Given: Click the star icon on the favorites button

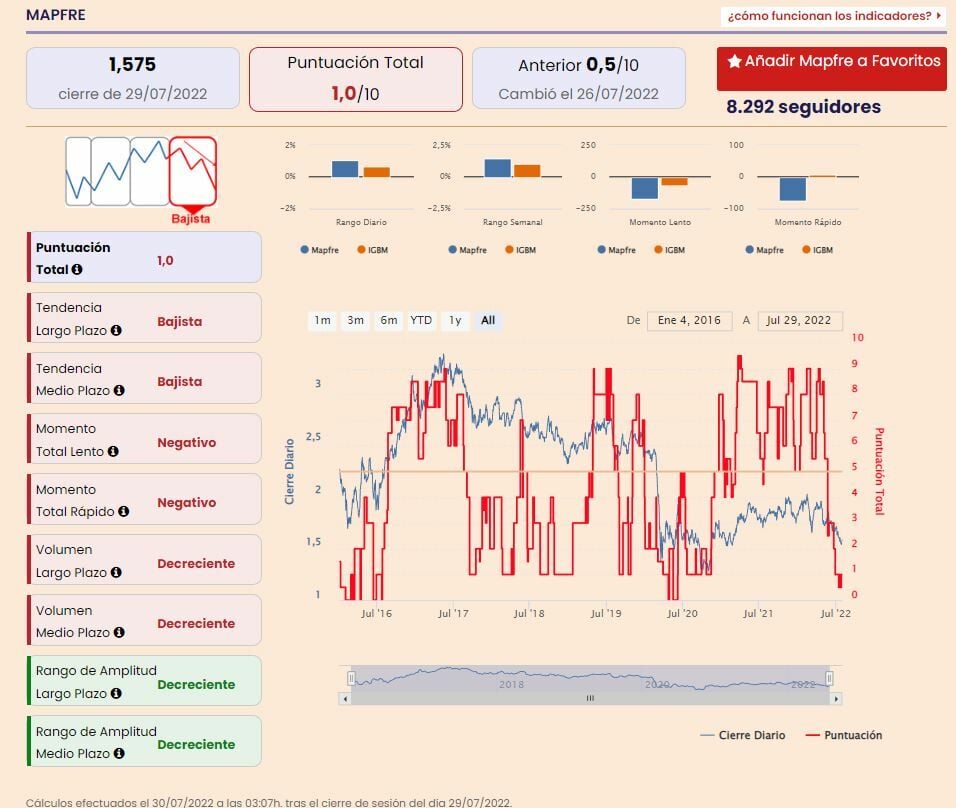Looking at the screenshot, I should tap(735, 60).
